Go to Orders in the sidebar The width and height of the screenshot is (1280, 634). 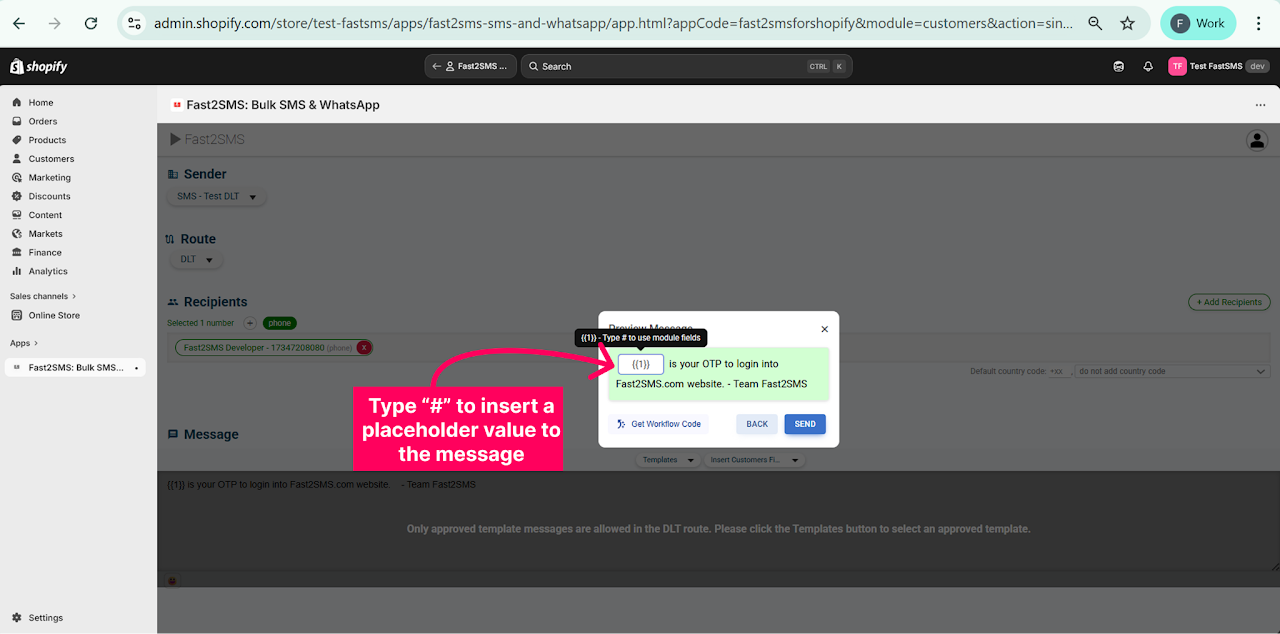point(42,121)
